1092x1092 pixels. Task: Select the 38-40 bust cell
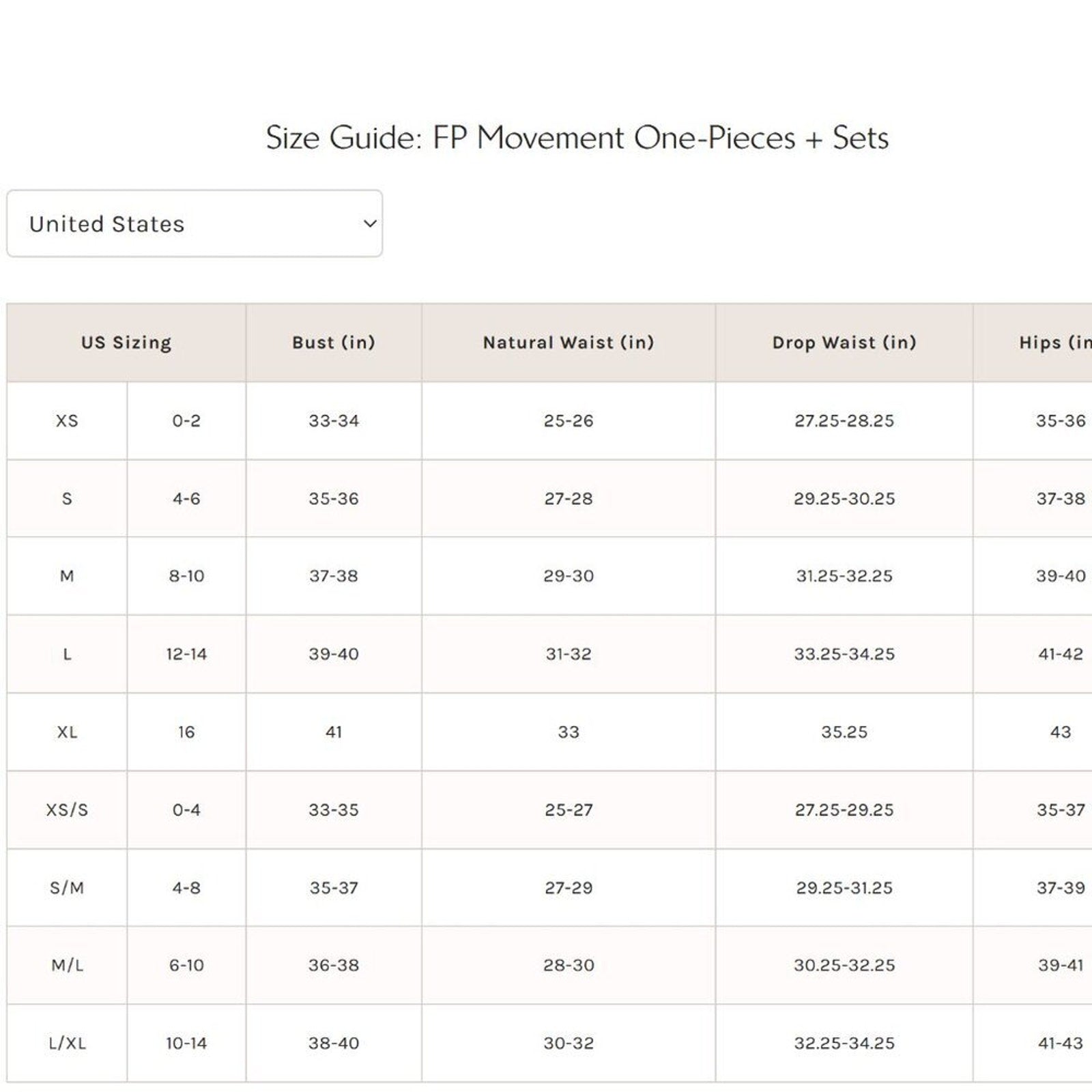pos(334,1044)
